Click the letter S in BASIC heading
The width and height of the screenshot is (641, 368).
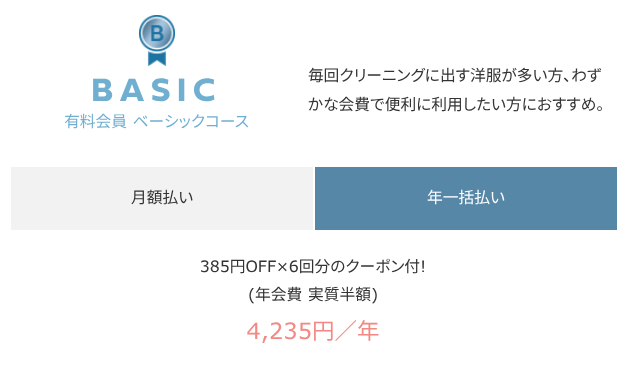[x=161, y=90]
